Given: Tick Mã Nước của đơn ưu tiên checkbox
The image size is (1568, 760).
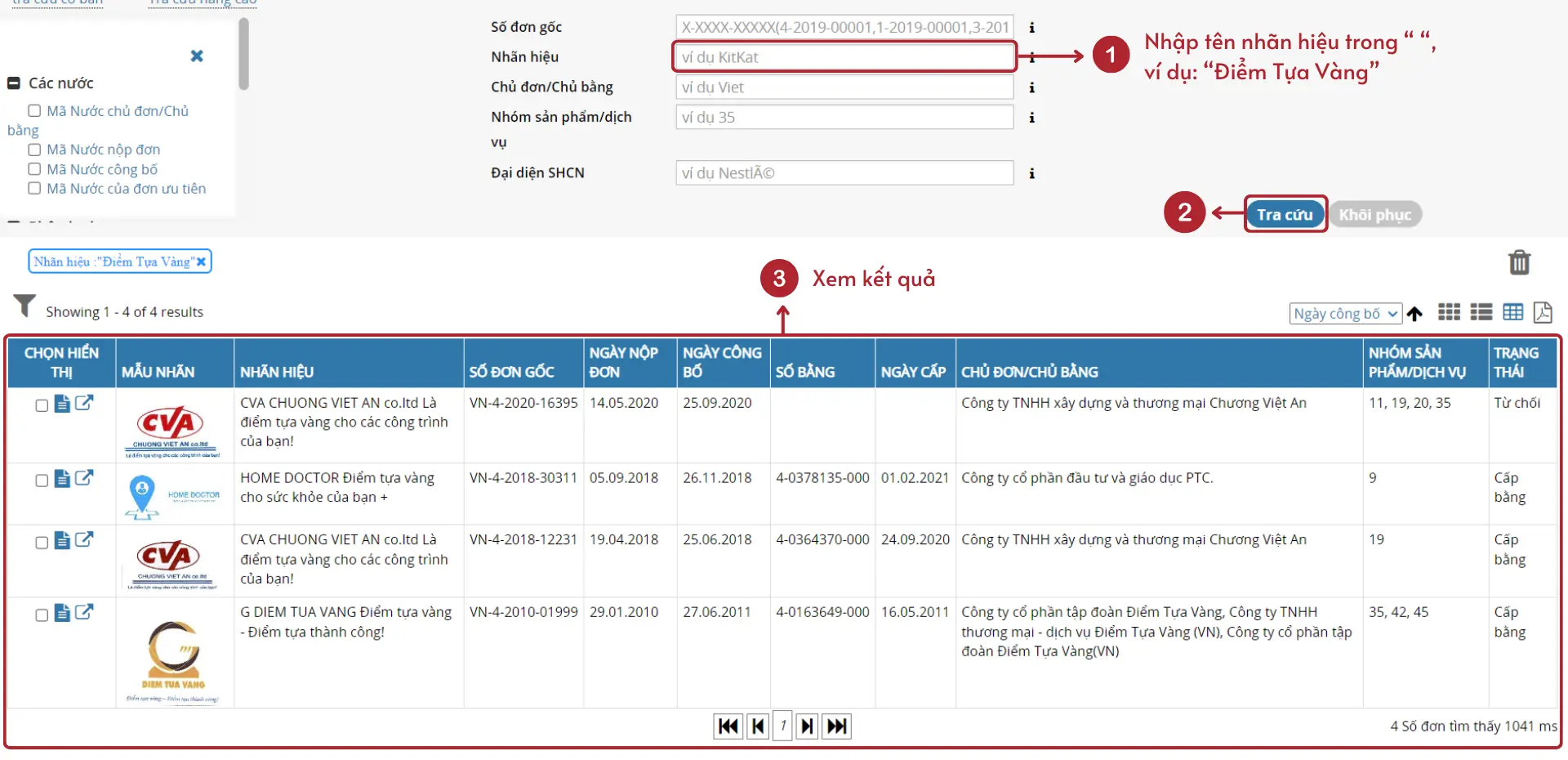Looking at the screenshot, I should pyautogui.click(x=34, y=189).
